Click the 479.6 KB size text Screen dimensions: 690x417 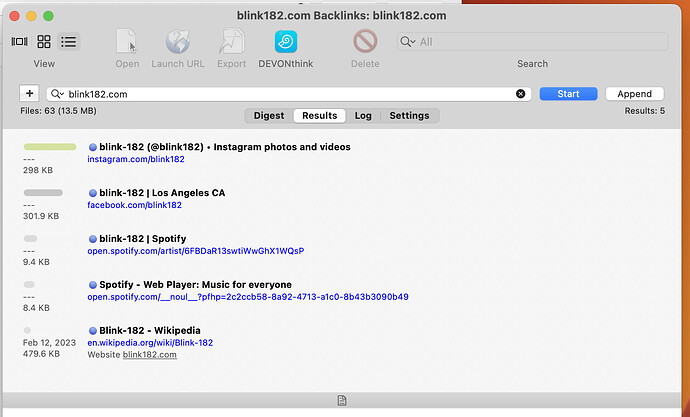click(41, 354)
